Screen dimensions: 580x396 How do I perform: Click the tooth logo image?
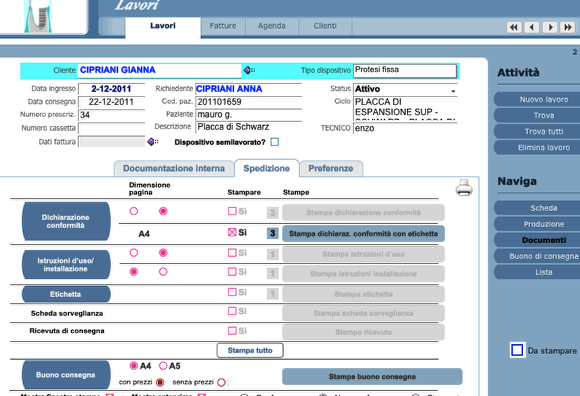tap(38, 16)
